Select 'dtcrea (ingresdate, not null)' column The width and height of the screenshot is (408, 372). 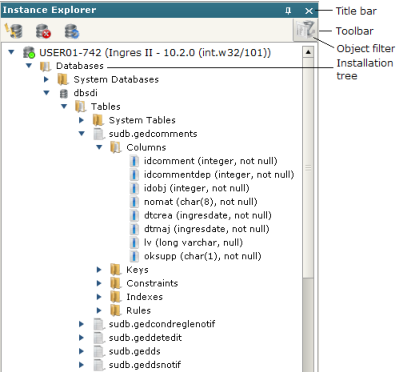pyautogui.click(x=208, y=216)
